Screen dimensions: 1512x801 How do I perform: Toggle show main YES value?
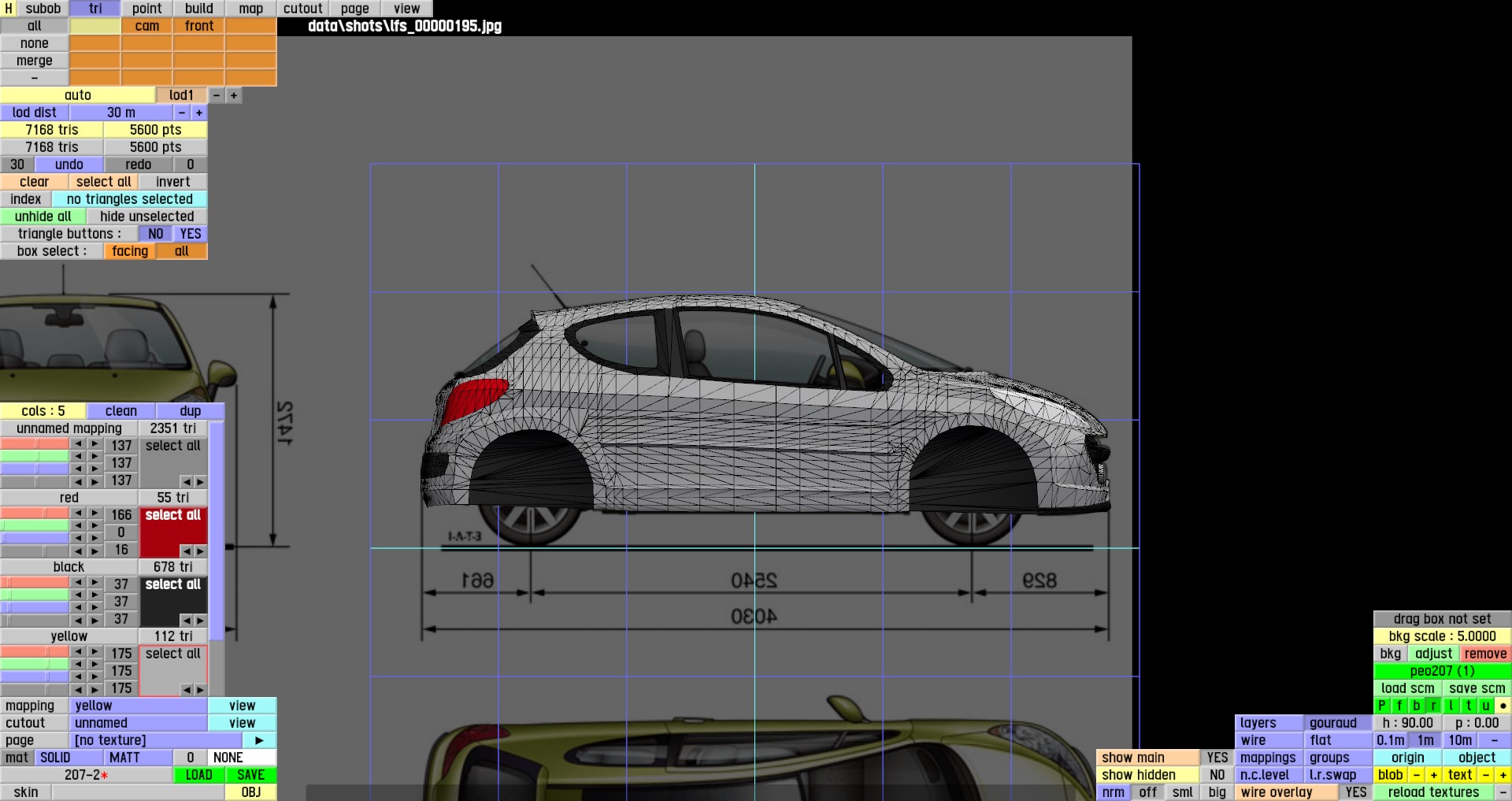[x=1217, y=758]
